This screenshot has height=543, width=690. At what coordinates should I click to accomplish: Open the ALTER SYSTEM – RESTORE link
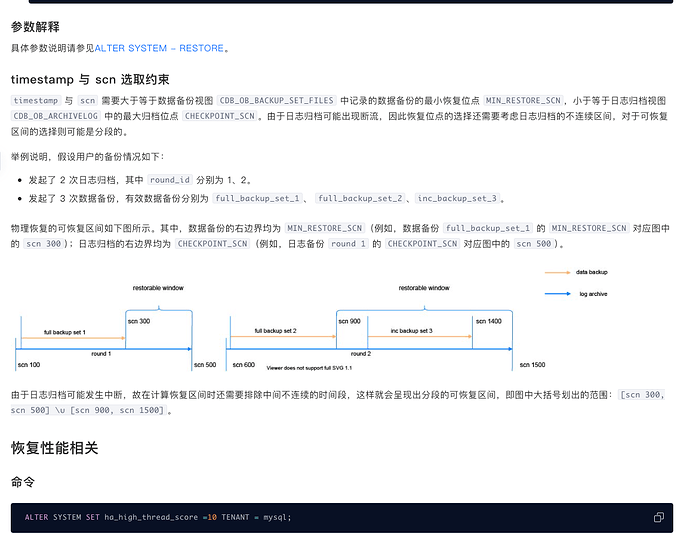click(159, 48)
